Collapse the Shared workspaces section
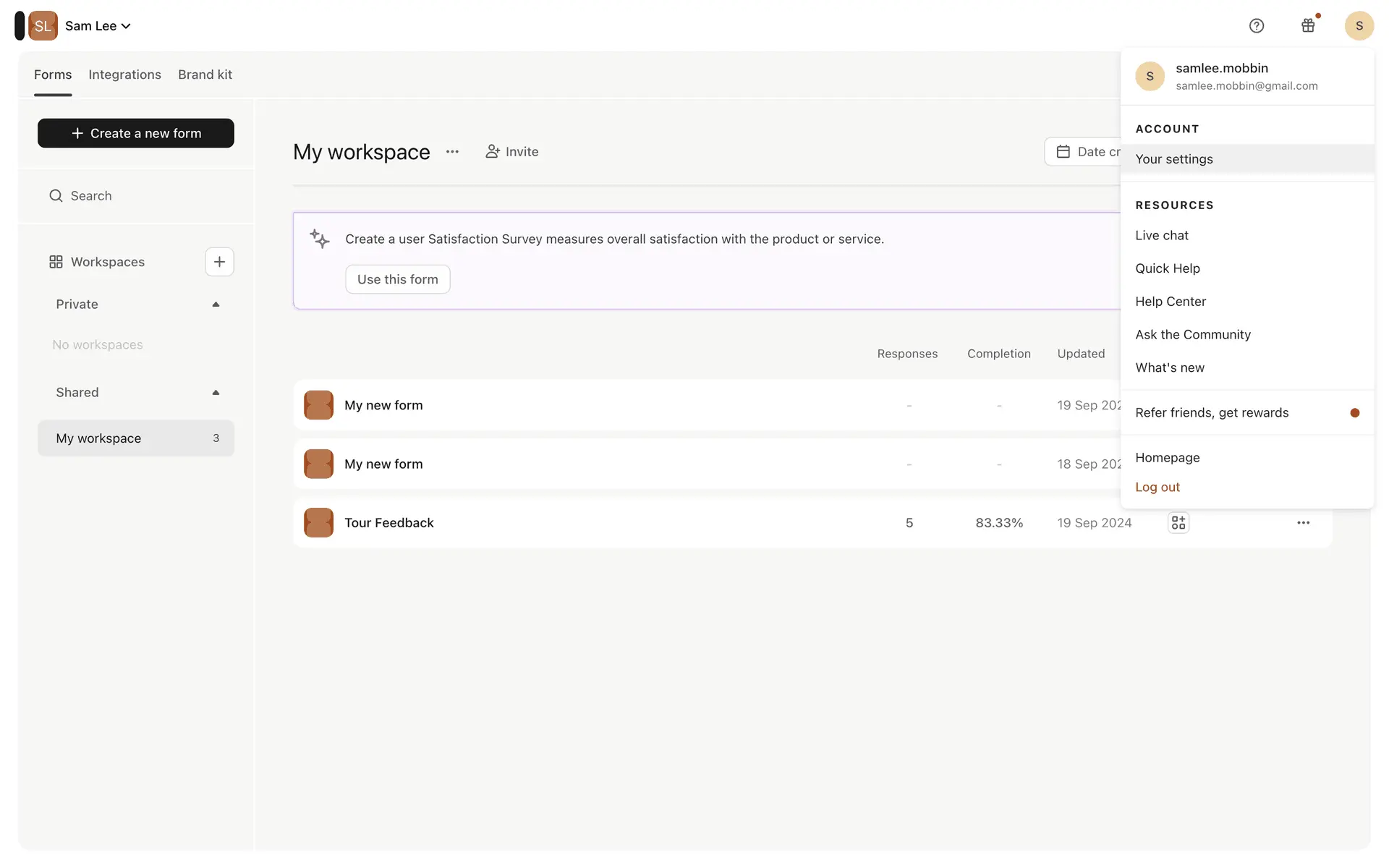The height and width of the screenshot is (868, 1389). (x=216, y=393)
